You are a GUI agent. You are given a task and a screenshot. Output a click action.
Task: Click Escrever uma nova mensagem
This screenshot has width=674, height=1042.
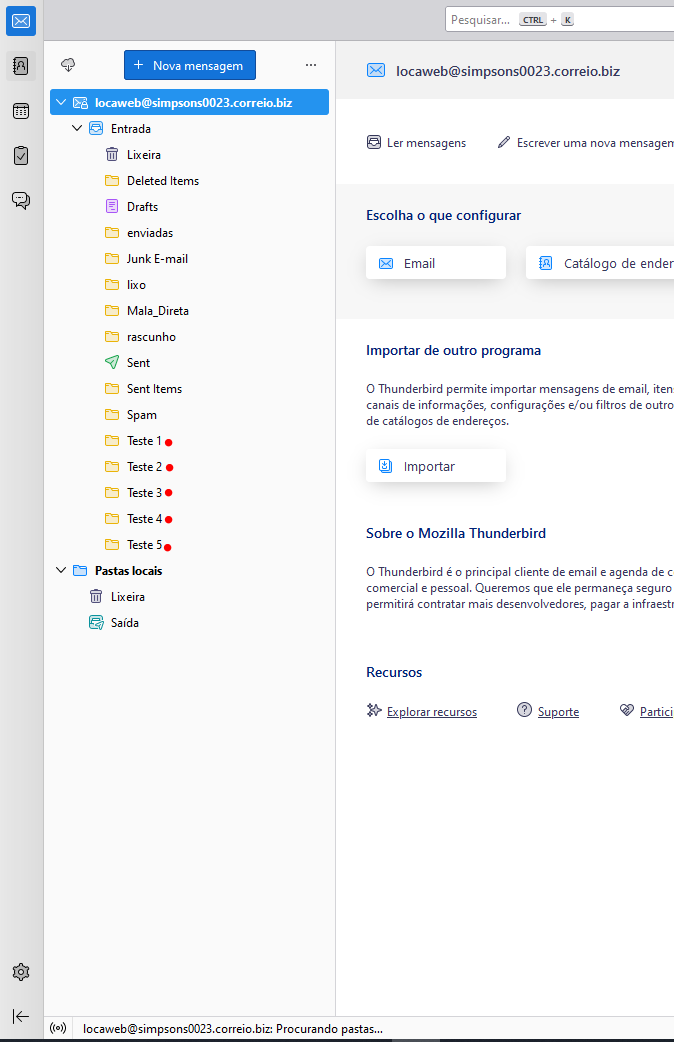pos(585,143)
